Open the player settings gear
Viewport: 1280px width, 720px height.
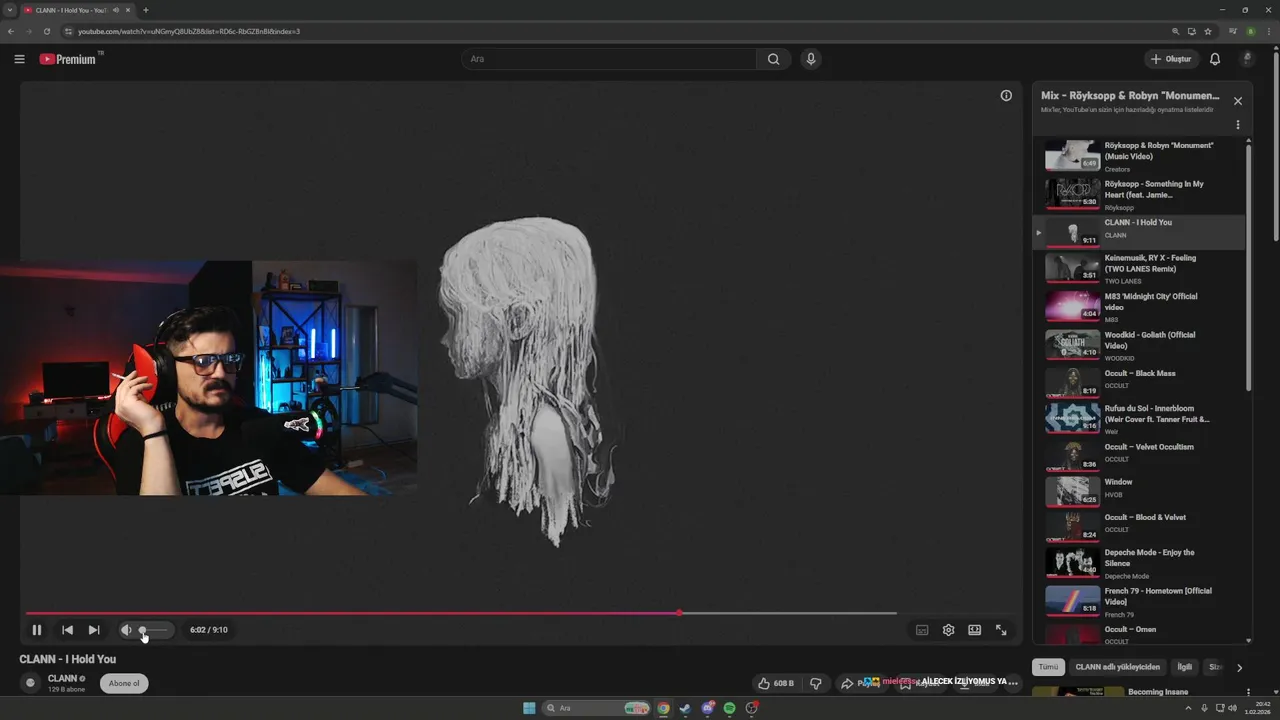(x=948, y=630)
